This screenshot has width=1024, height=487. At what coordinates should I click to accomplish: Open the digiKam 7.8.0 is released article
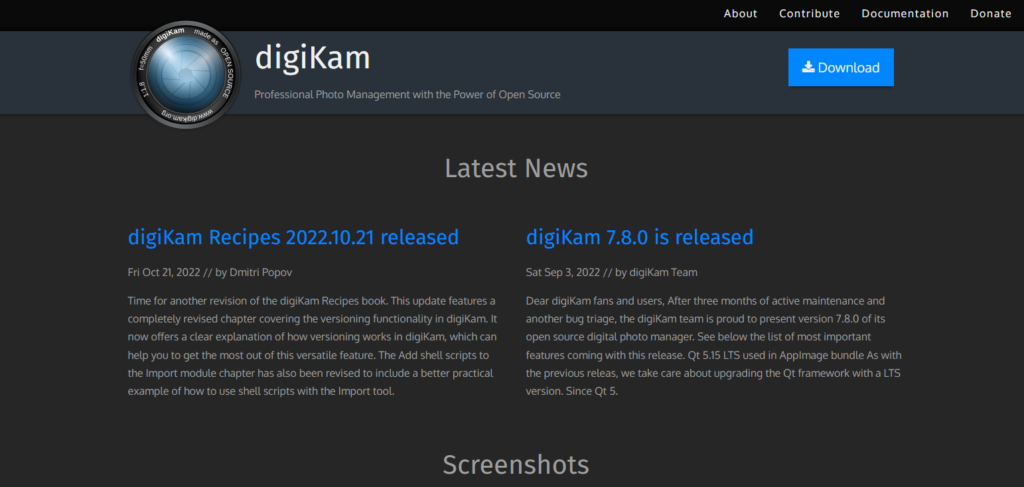(639, 237)
